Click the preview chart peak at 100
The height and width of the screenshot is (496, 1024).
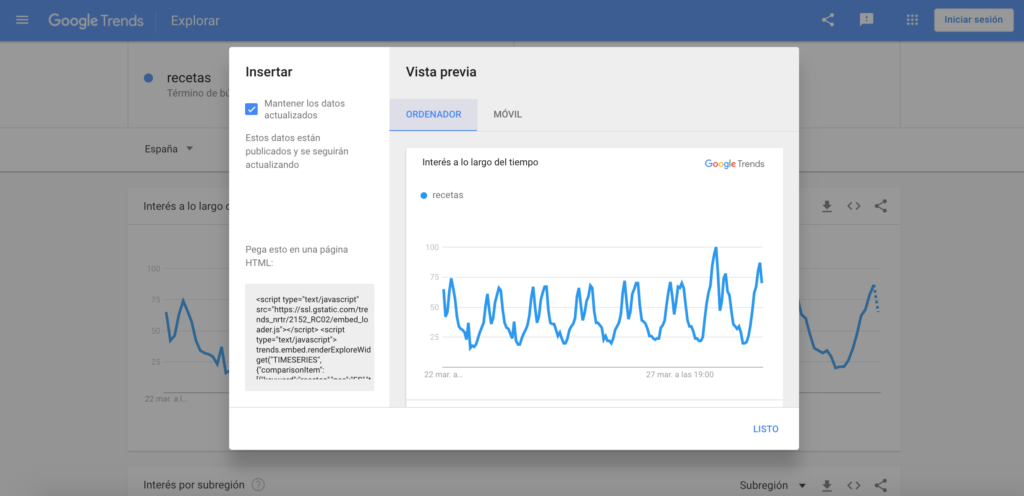(x=716, y=248)
